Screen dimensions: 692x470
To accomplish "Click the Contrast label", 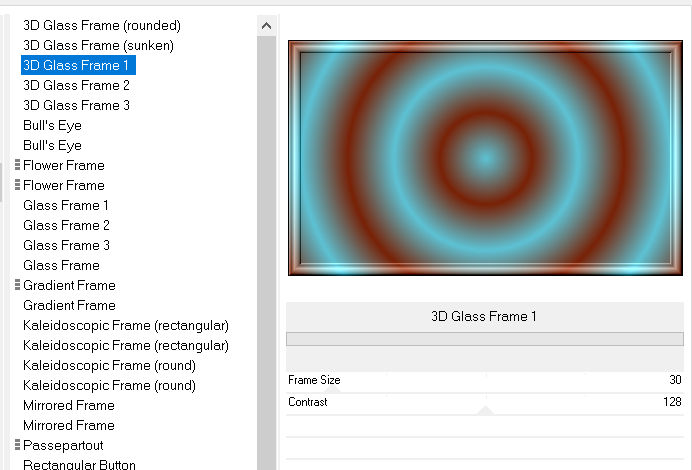I will (308, 402).
